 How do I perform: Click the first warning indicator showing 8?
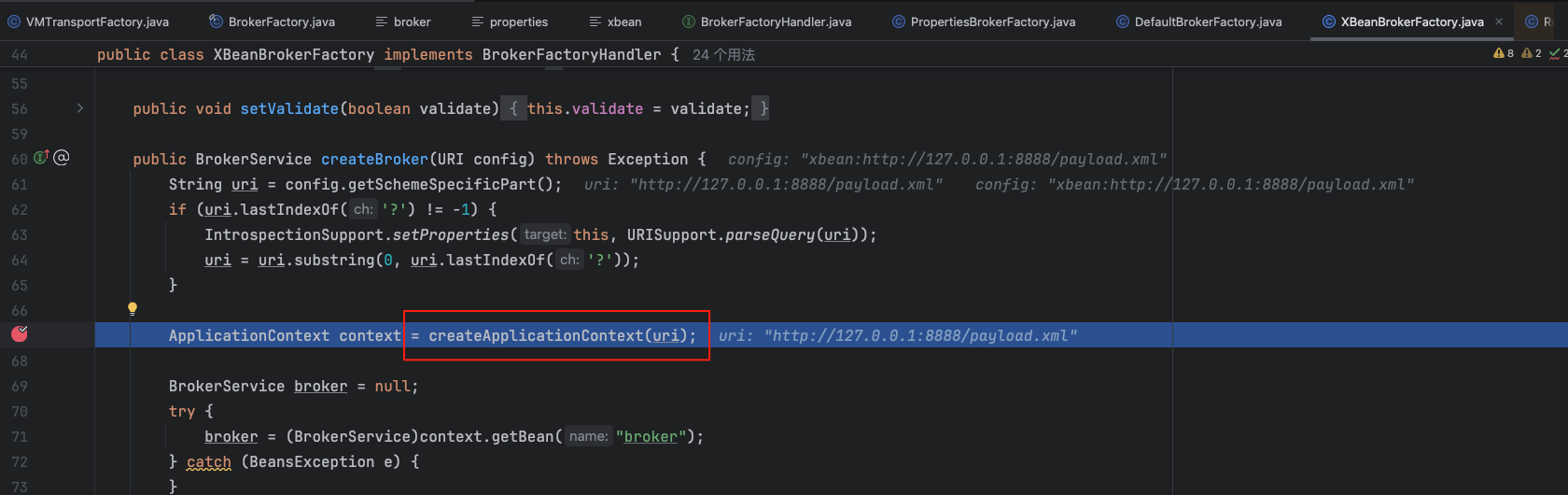pos(1504,54)
